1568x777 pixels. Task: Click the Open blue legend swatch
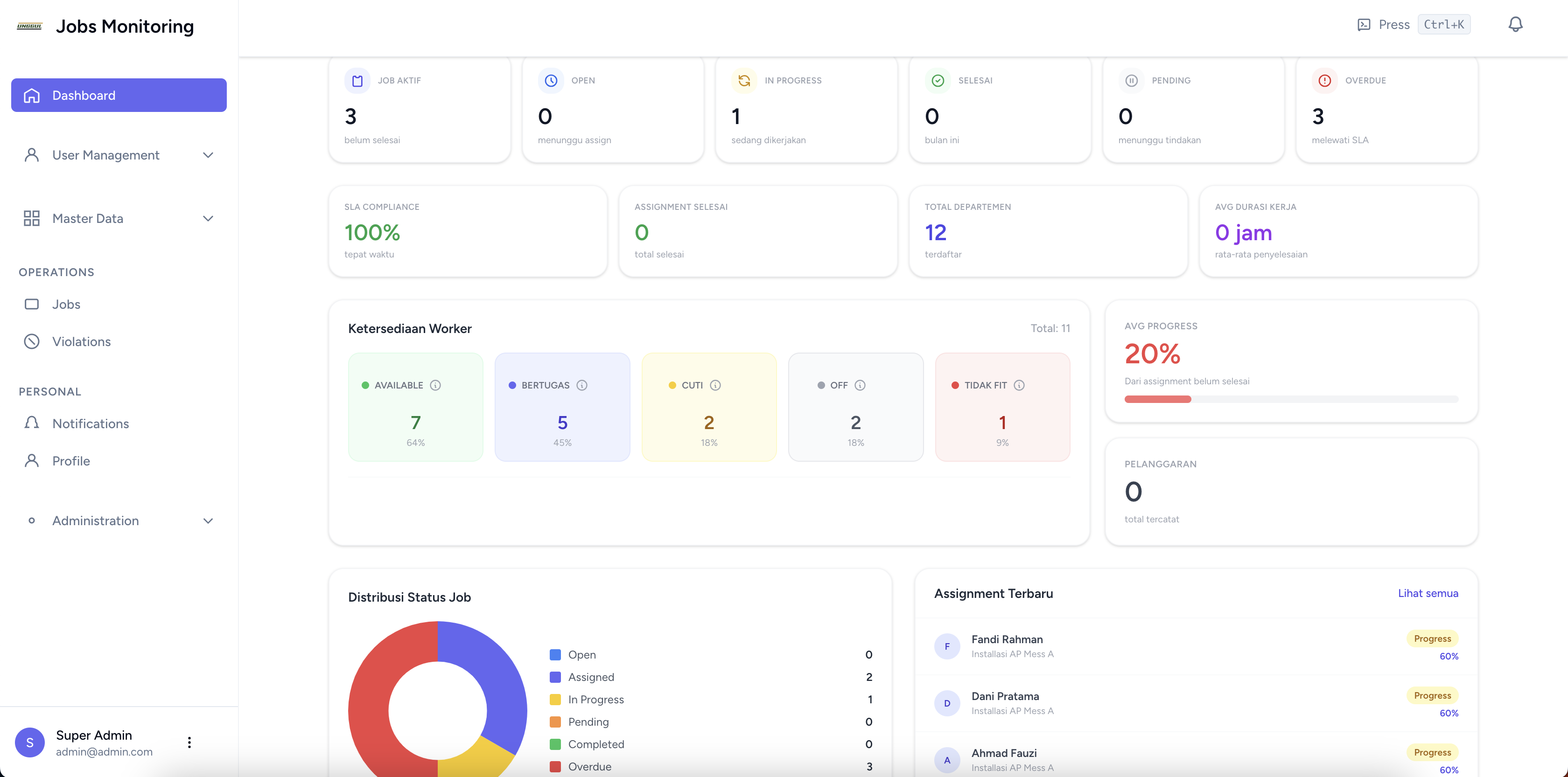(x=555, y=655)
